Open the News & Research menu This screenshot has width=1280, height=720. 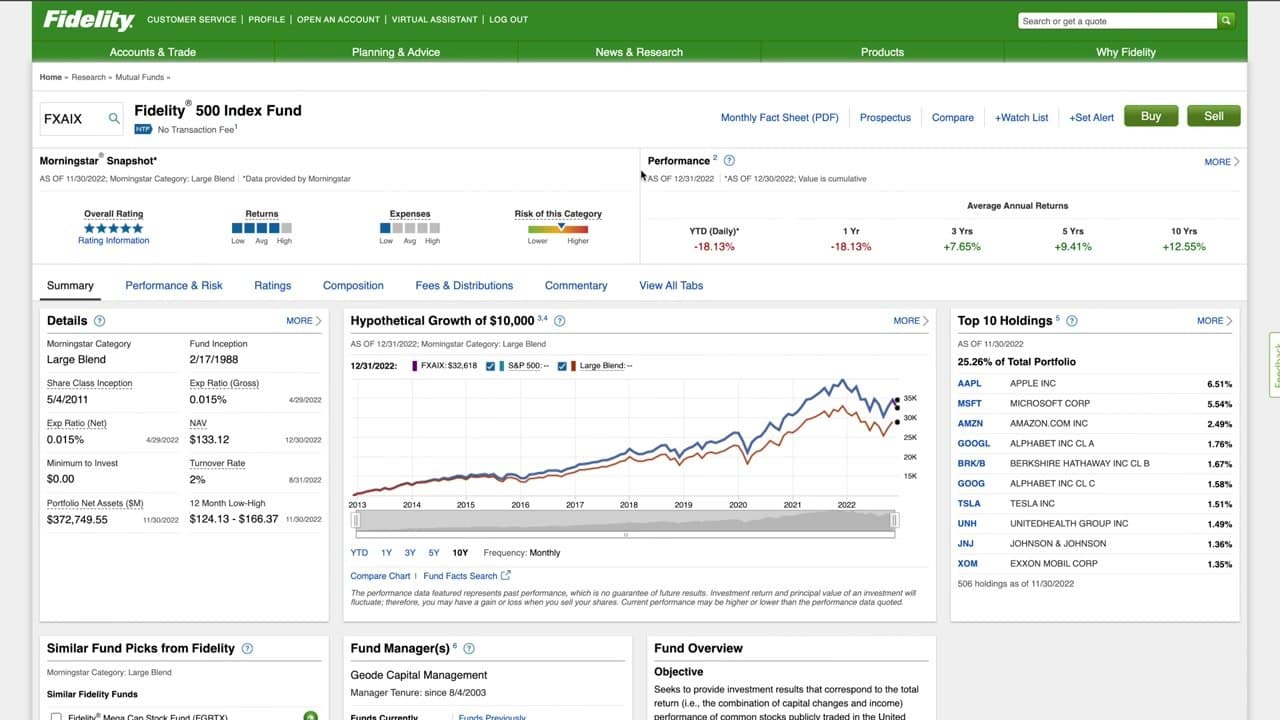pos(639,52)
